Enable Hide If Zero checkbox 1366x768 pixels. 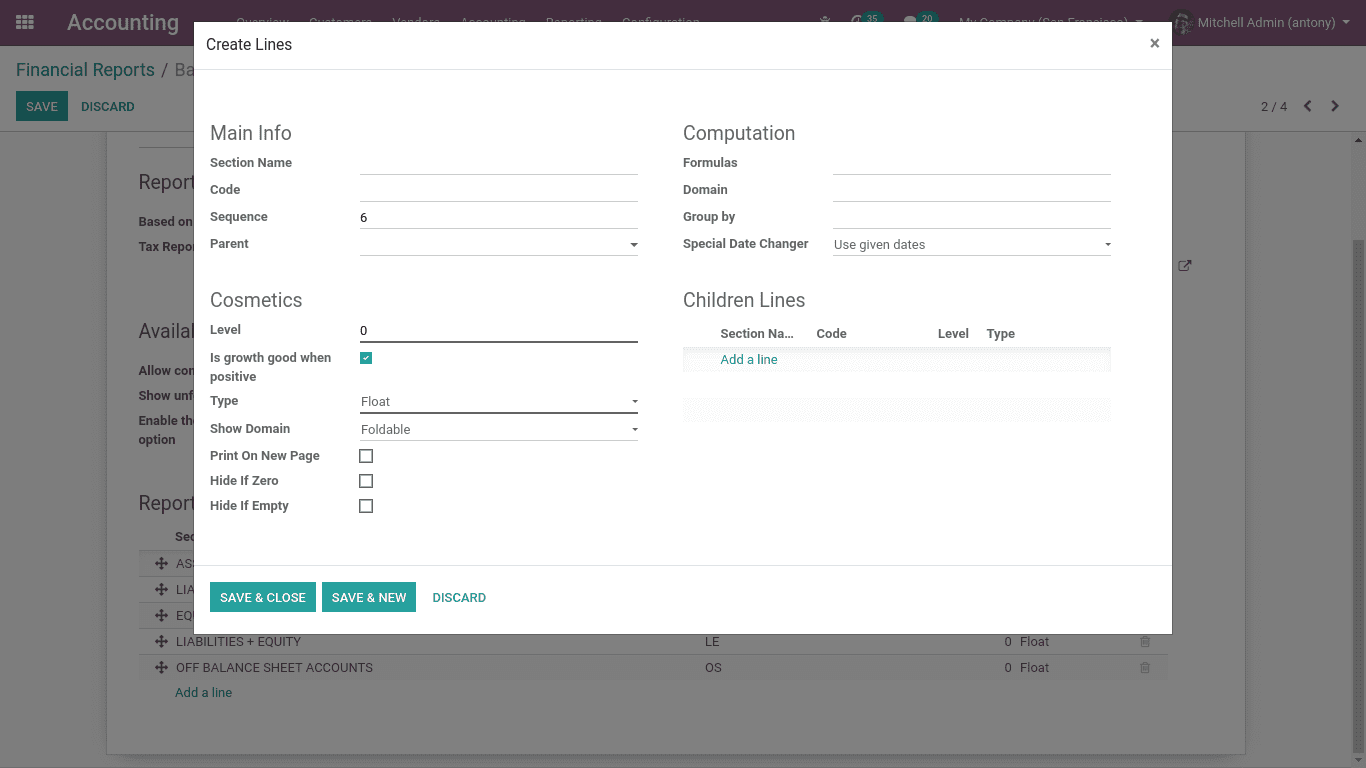366,481
